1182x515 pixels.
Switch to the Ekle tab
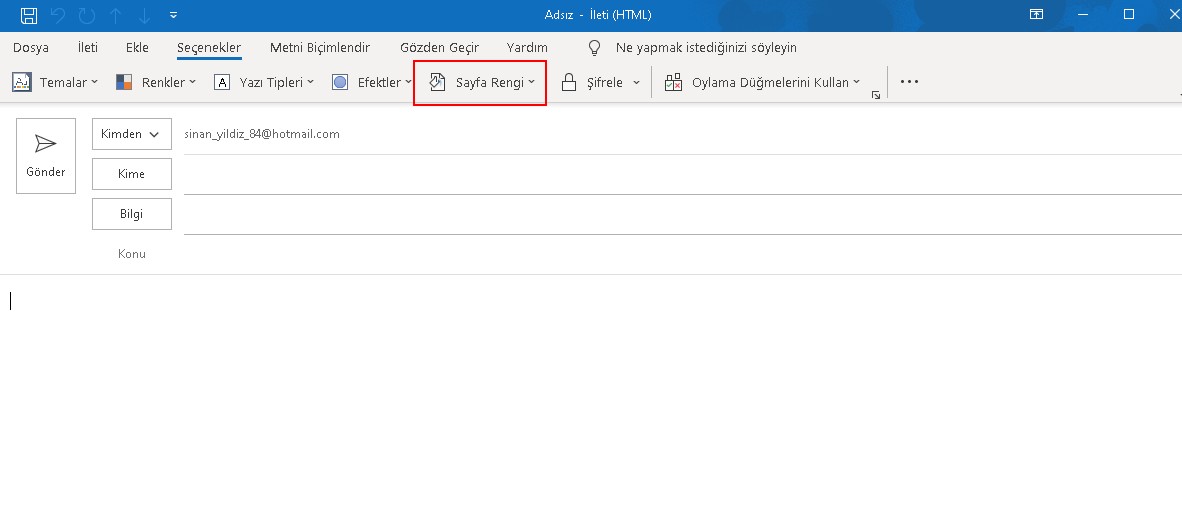coord(137,47)
